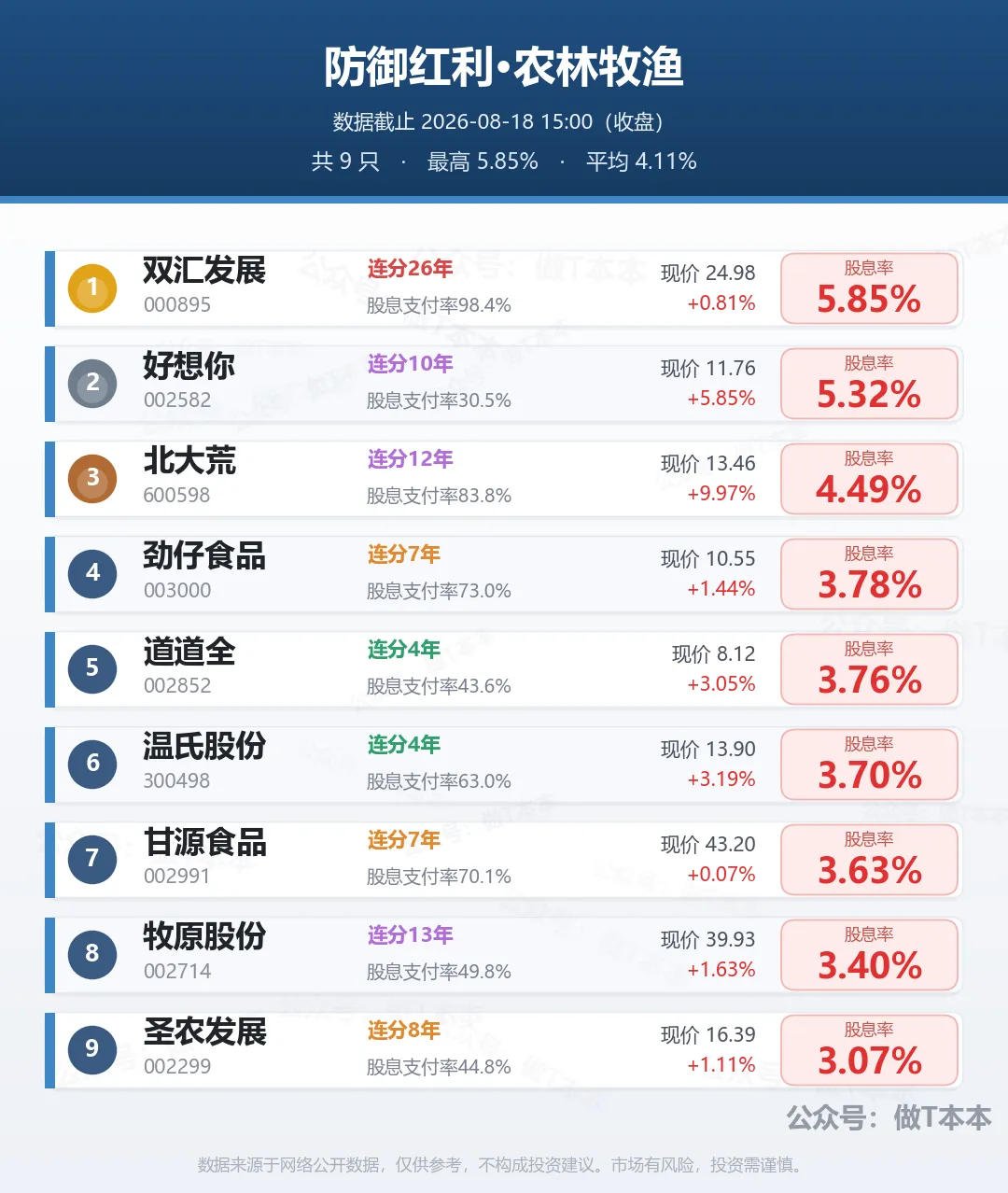
Task: Open the 好想你 stock name
Action: pyautogui.click(x=189, y=366)
